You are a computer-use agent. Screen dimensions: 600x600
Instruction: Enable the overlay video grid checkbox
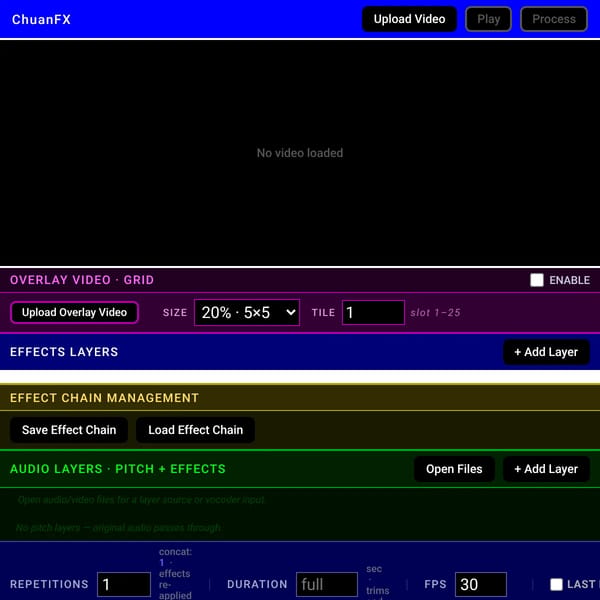(536, 280)
